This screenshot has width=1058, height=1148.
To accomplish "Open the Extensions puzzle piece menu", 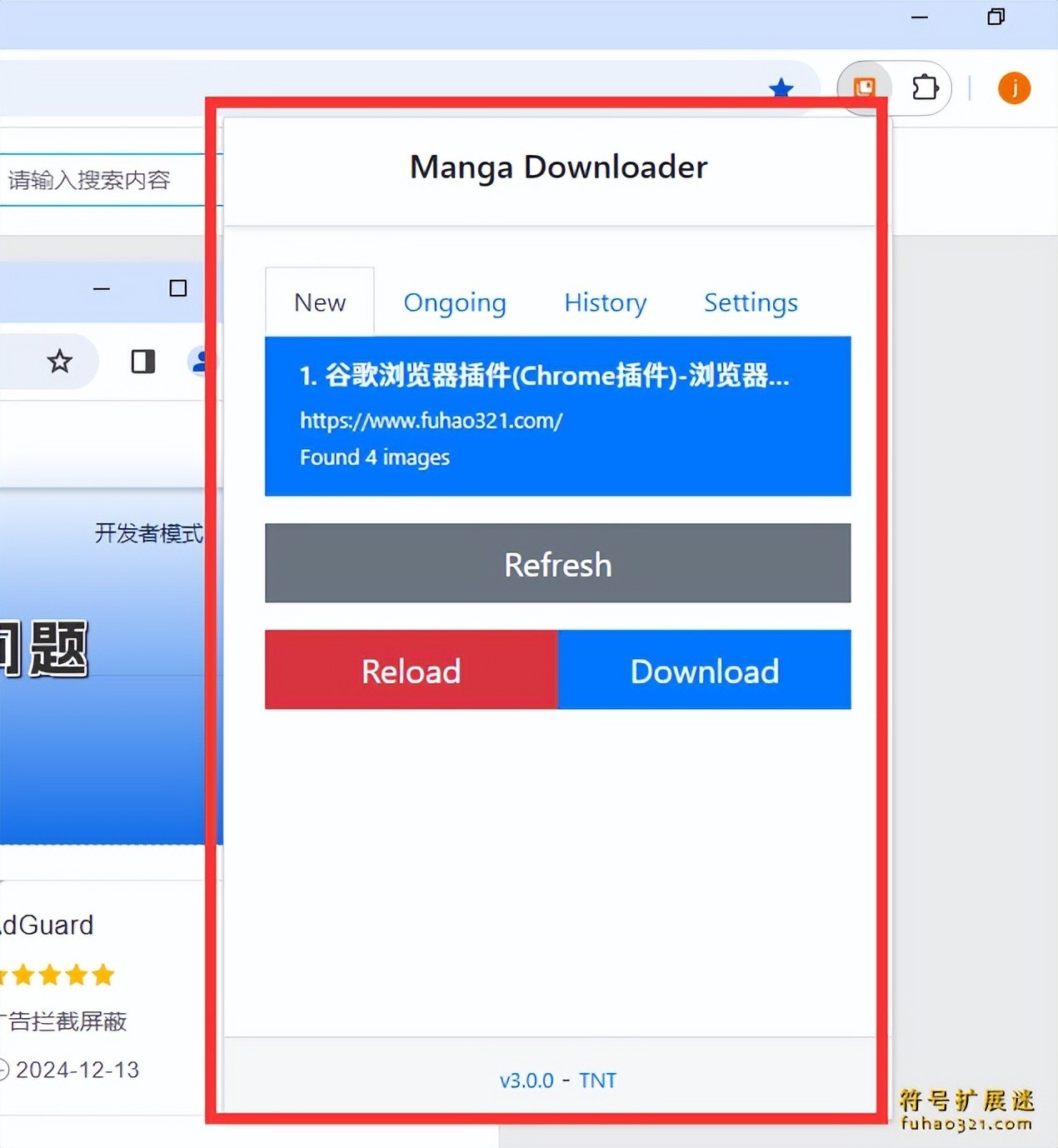I will coord(926,87).
